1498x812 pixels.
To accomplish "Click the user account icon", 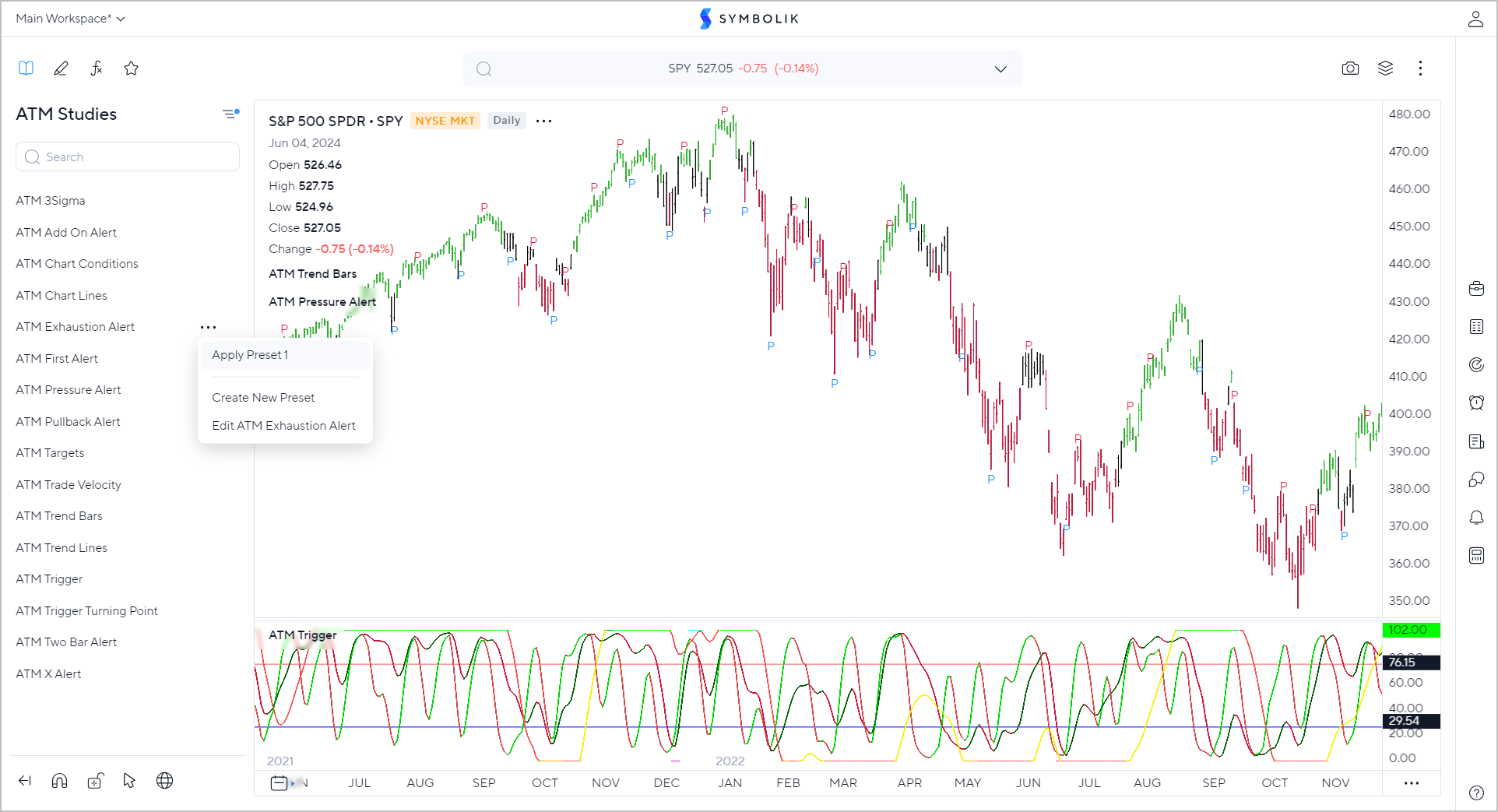I will click(x=1475, y=19).
